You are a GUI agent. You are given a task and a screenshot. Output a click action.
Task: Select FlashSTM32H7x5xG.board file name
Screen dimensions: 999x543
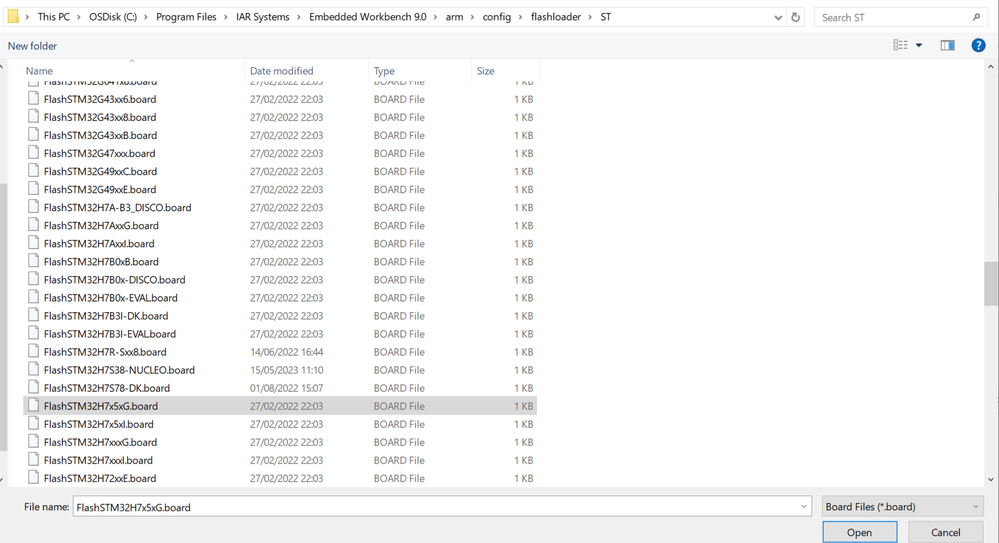[101, 406]
